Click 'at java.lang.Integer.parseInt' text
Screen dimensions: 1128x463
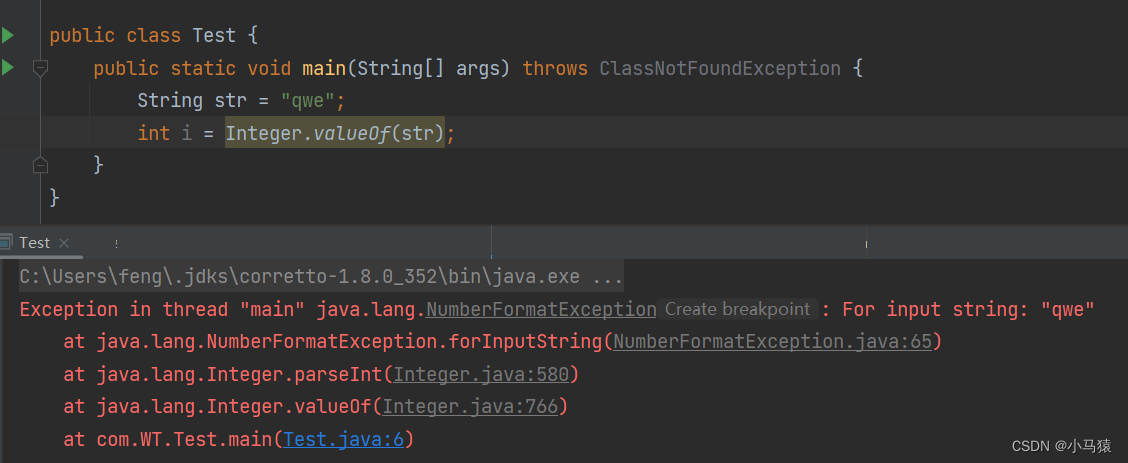pos(224,374)
